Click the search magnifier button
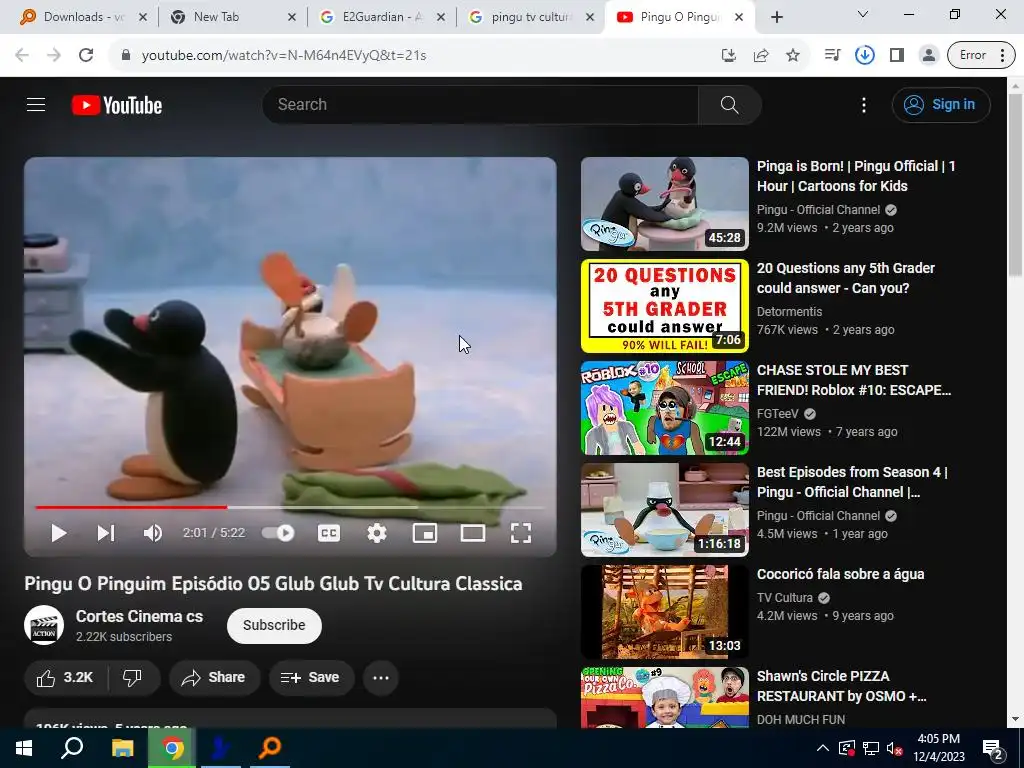 click(x=729, y=104)
